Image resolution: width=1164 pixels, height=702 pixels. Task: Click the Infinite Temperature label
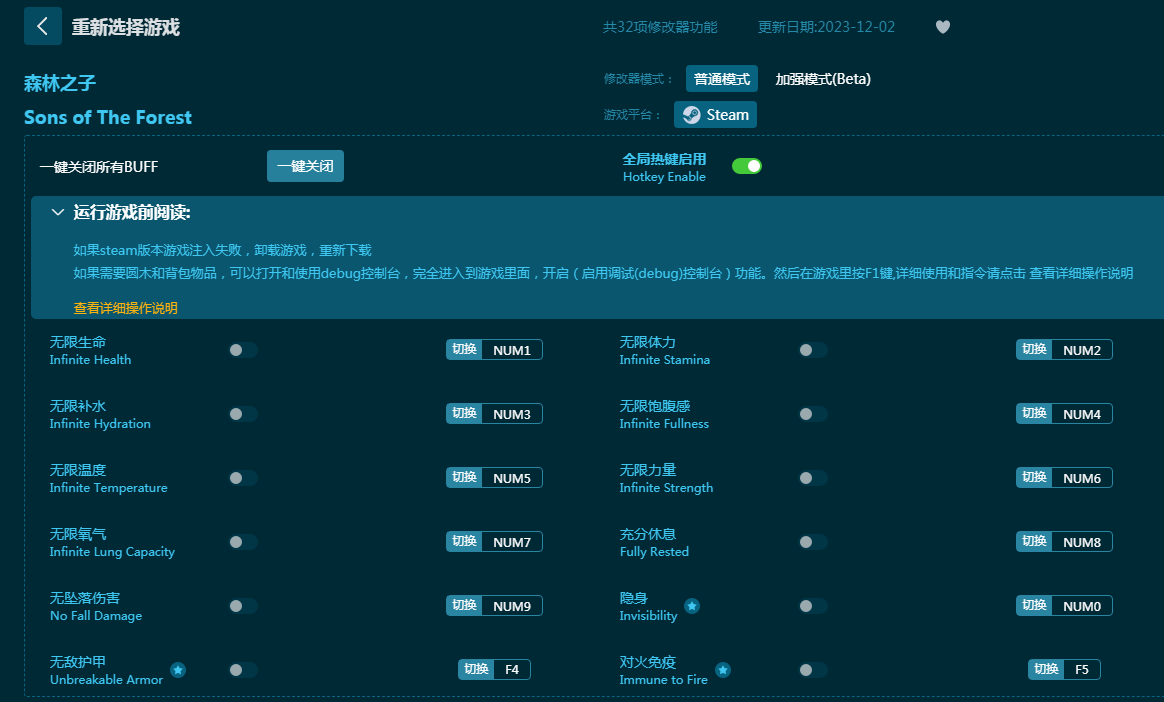(x=108, y=488)
